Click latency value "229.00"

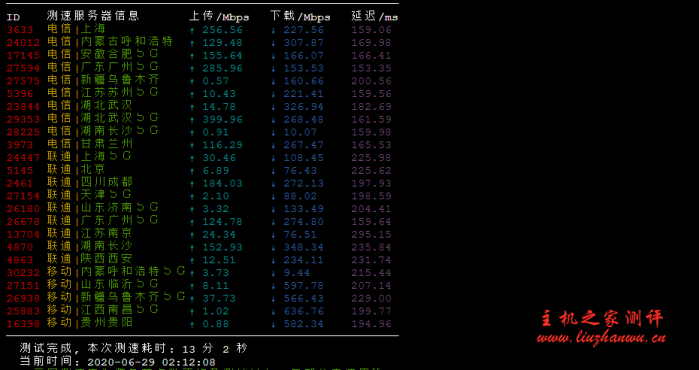click(371, 298)
